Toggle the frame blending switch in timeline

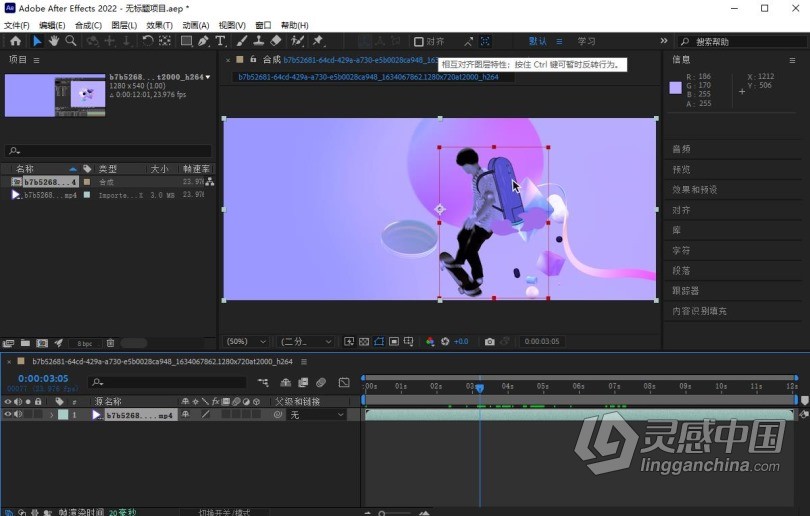point(303,383)
